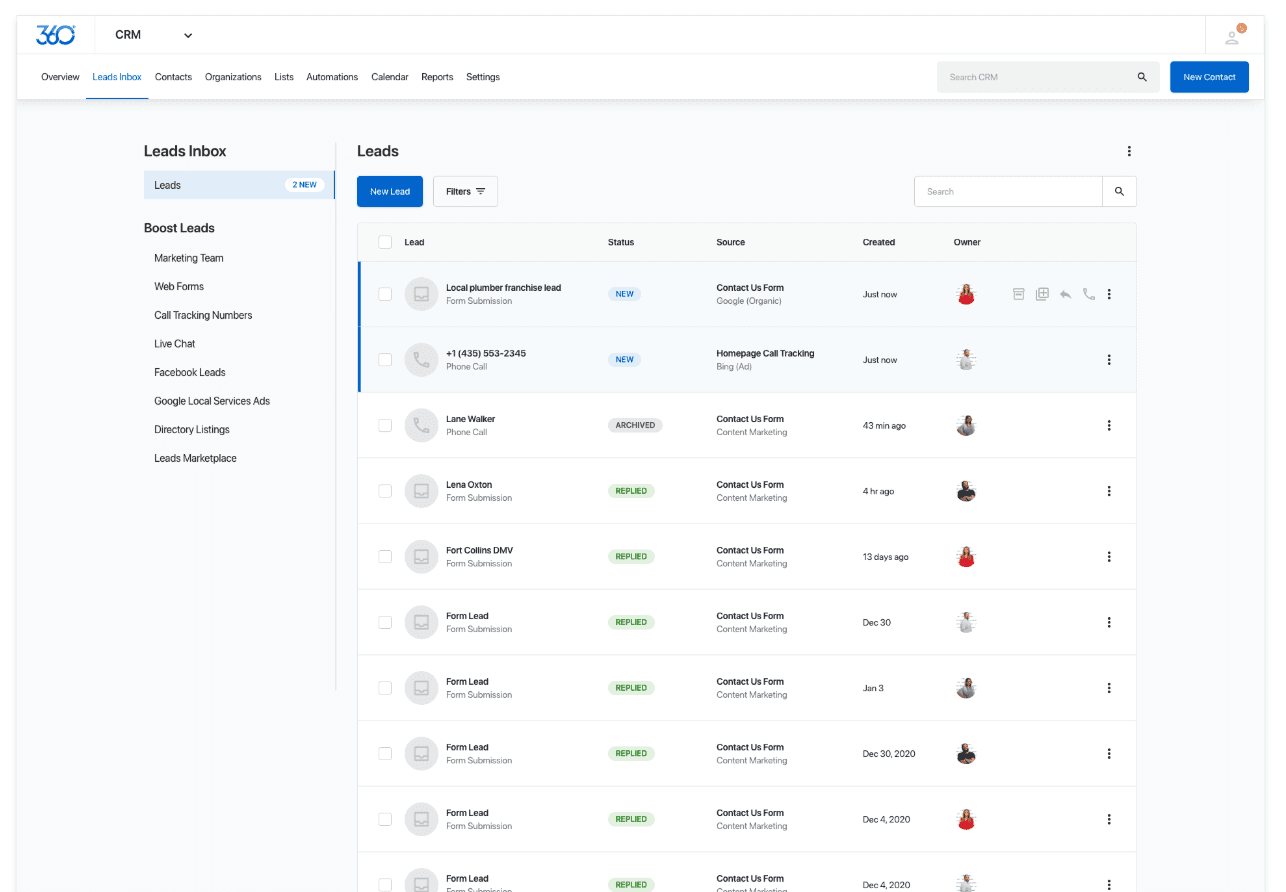This screenshot has height=892, width=1286.
Task: Open the user profile icon
Action: pyautogui.click(x=1233, y=36)
